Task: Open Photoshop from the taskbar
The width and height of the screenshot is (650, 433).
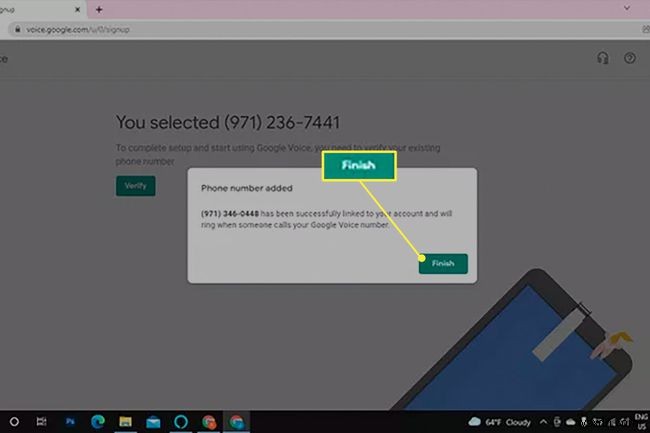Action: point(70,422)
